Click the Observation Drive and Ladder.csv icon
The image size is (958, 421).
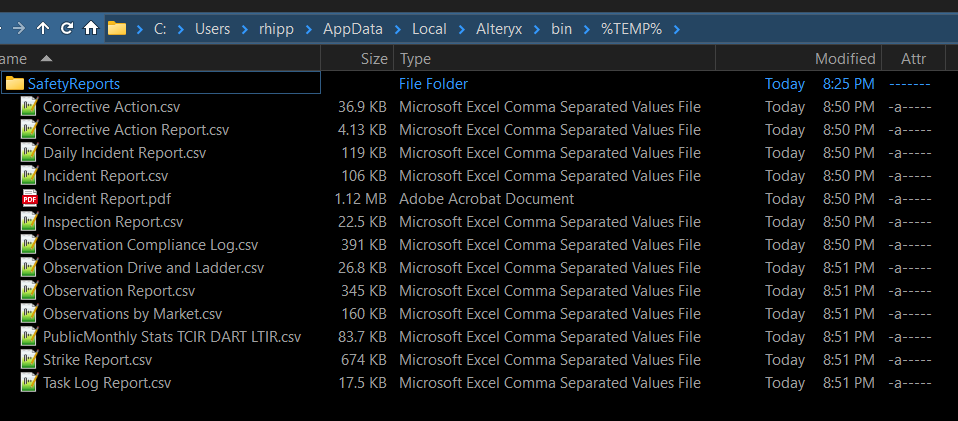29,268
